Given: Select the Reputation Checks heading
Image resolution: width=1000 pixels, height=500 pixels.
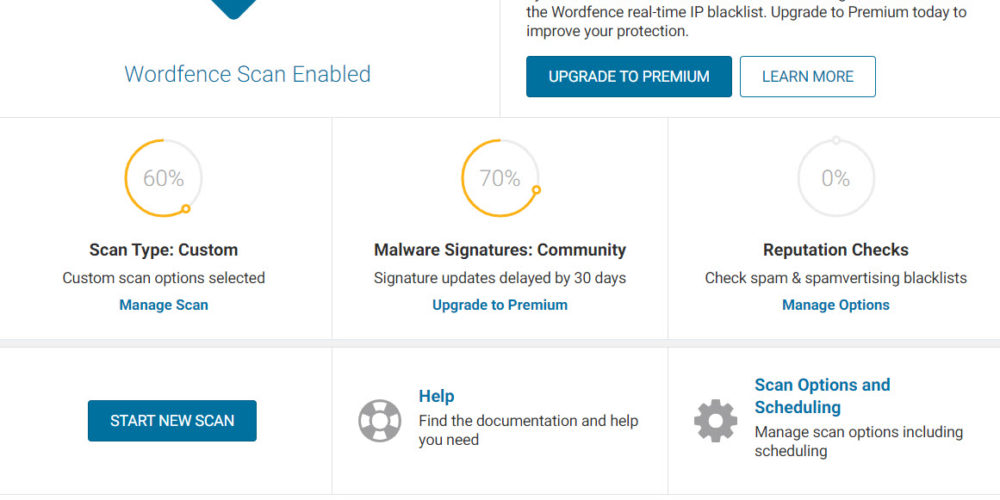Looking at the screenshot, I should pyautogui.click(x=836, y=250).
